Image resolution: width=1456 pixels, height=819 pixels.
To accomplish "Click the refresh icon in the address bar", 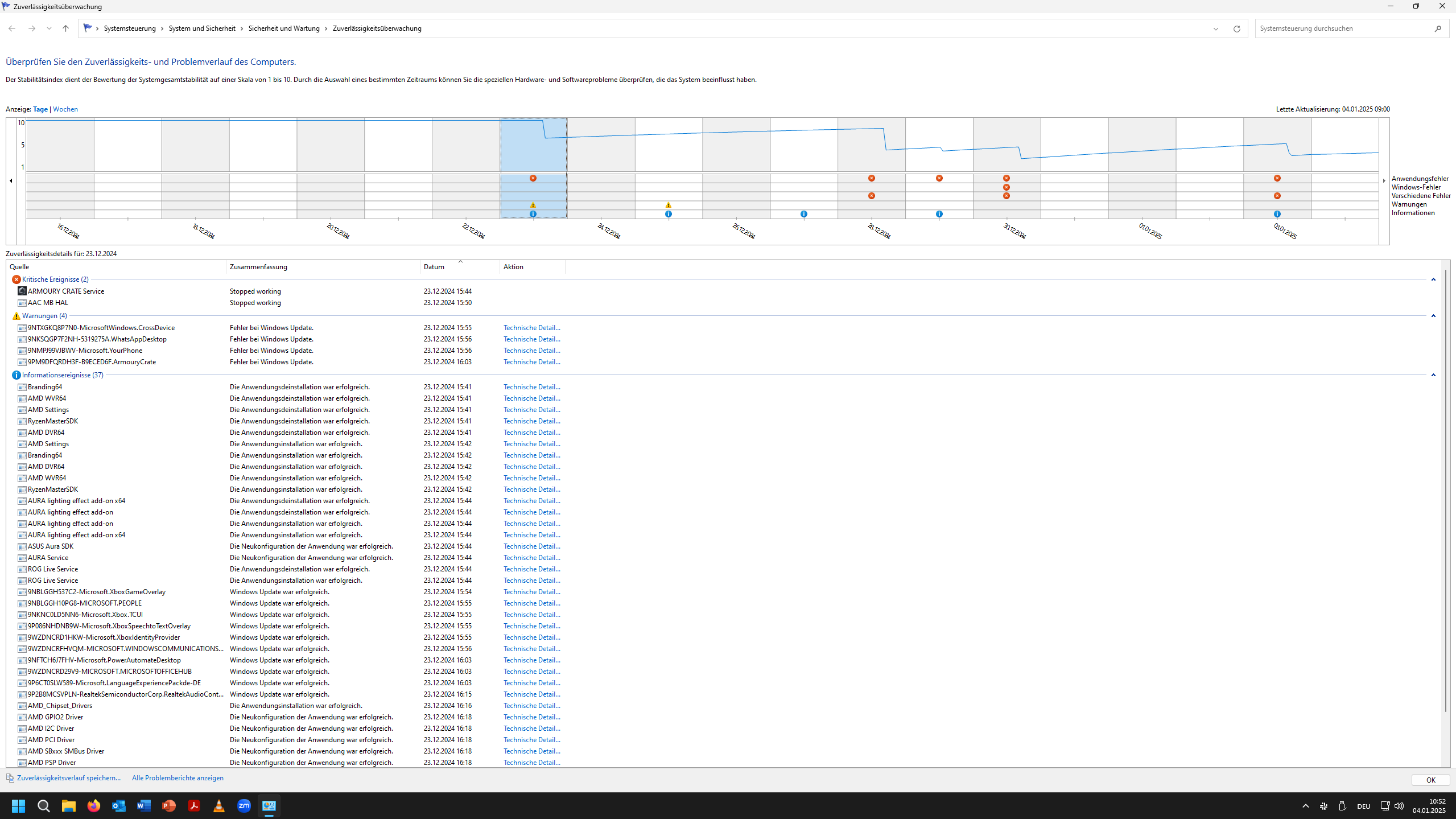I will 1236,28.
